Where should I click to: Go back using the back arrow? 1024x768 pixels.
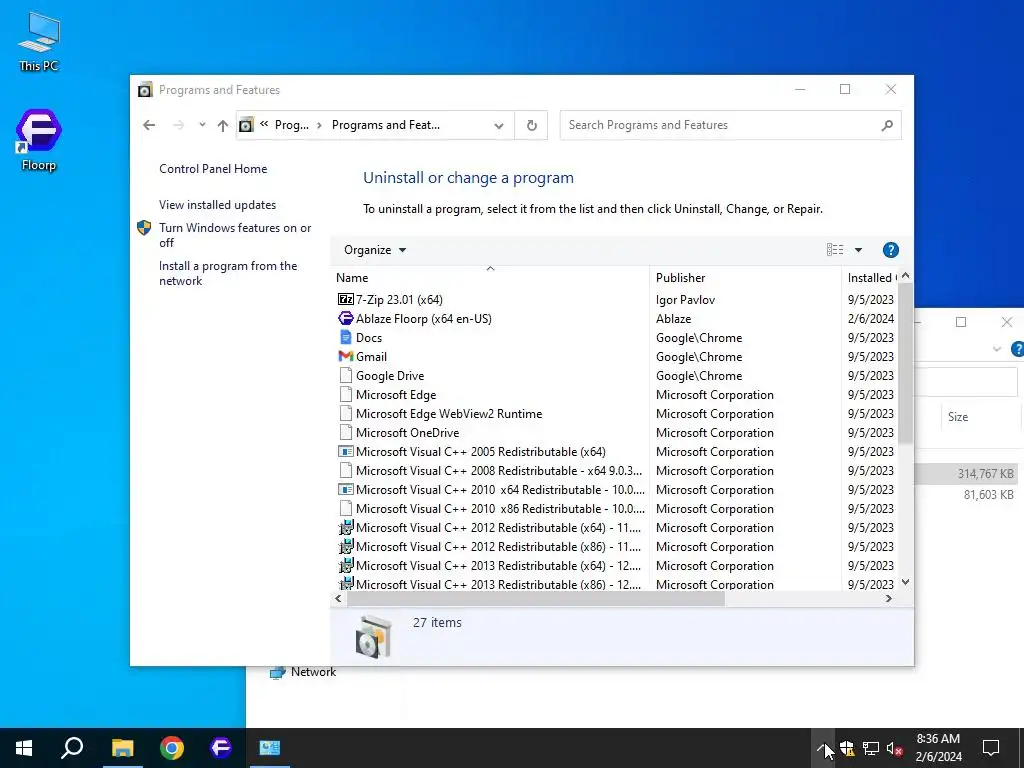(x=149, y=125)
